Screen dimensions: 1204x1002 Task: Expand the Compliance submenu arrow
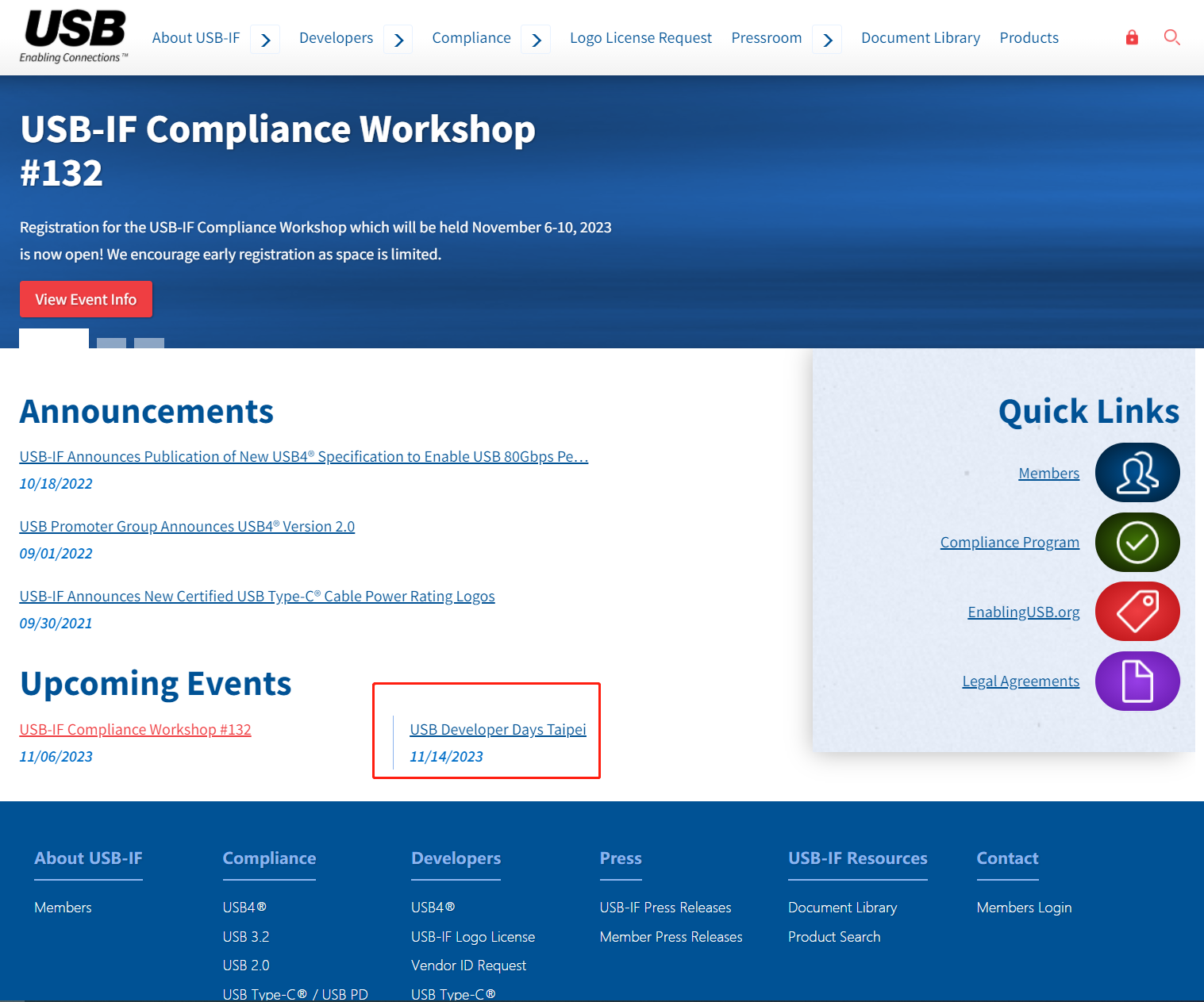[x=537, y=39]
